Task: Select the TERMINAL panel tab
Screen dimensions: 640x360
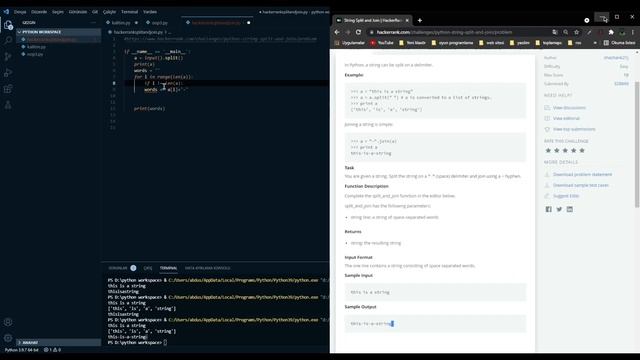Action: coord(168,268)
